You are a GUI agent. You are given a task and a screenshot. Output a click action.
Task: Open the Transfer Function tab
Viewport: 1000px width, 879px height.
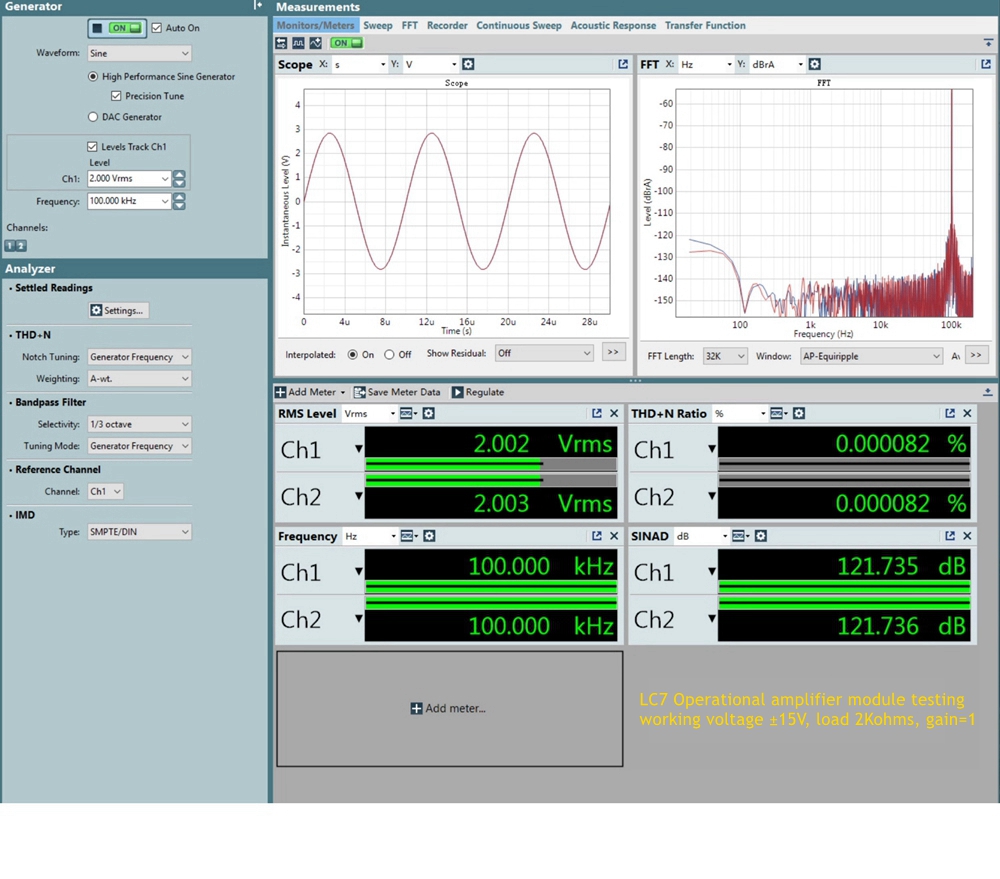tap(705, 26)
